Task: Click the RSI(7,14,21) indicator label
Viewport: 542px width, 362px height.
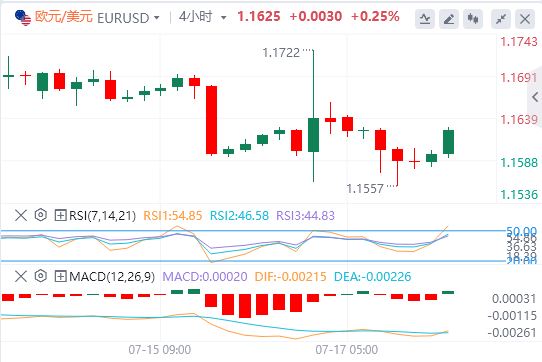Action: pyautogui.click(x=102, y=215)
